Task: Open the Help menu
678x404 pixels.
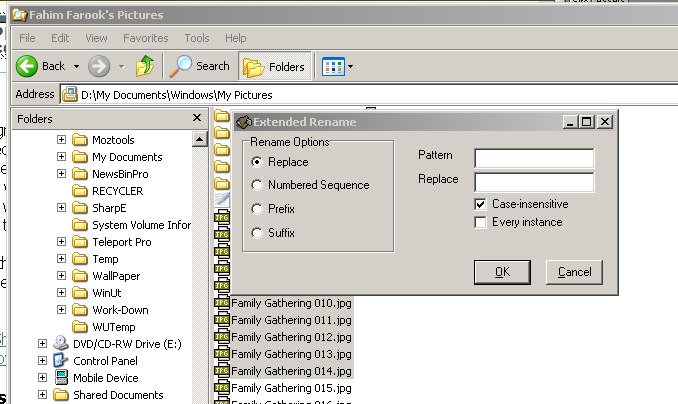Action: point(236,38)
